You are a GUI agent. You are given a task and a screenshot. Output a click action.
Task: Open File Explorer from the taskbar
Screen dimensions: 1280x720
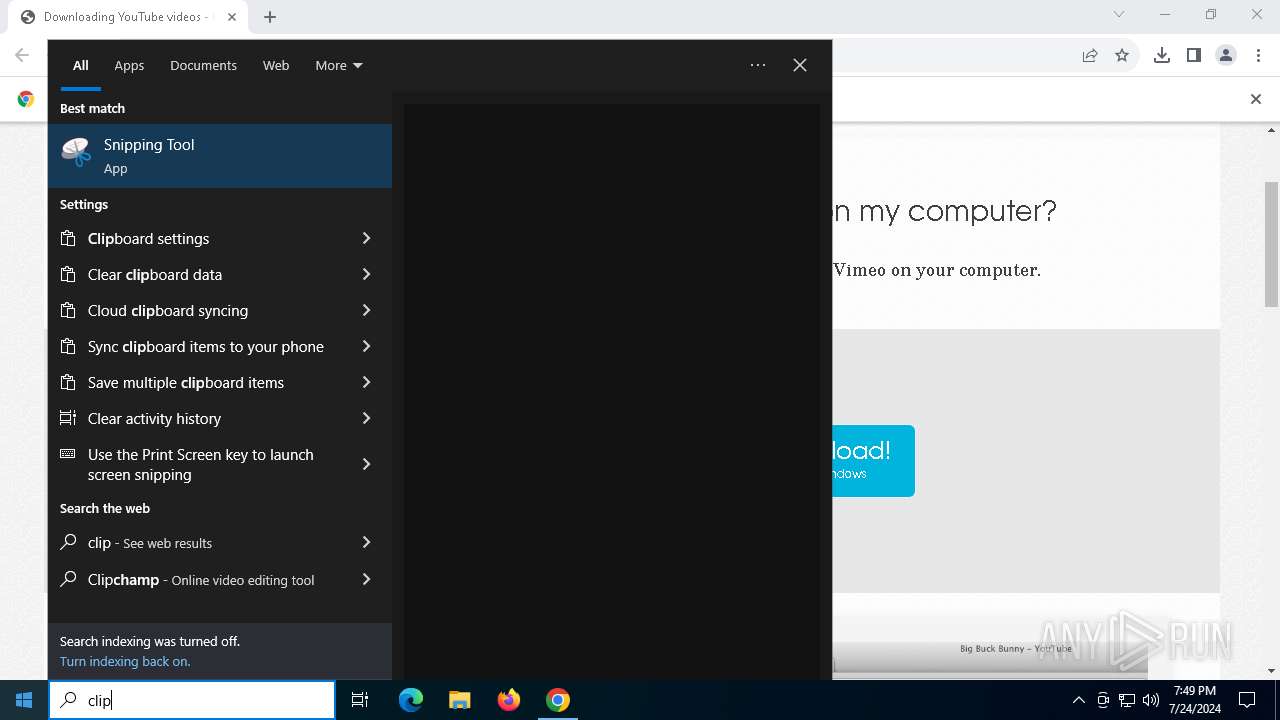coord(460,700)
